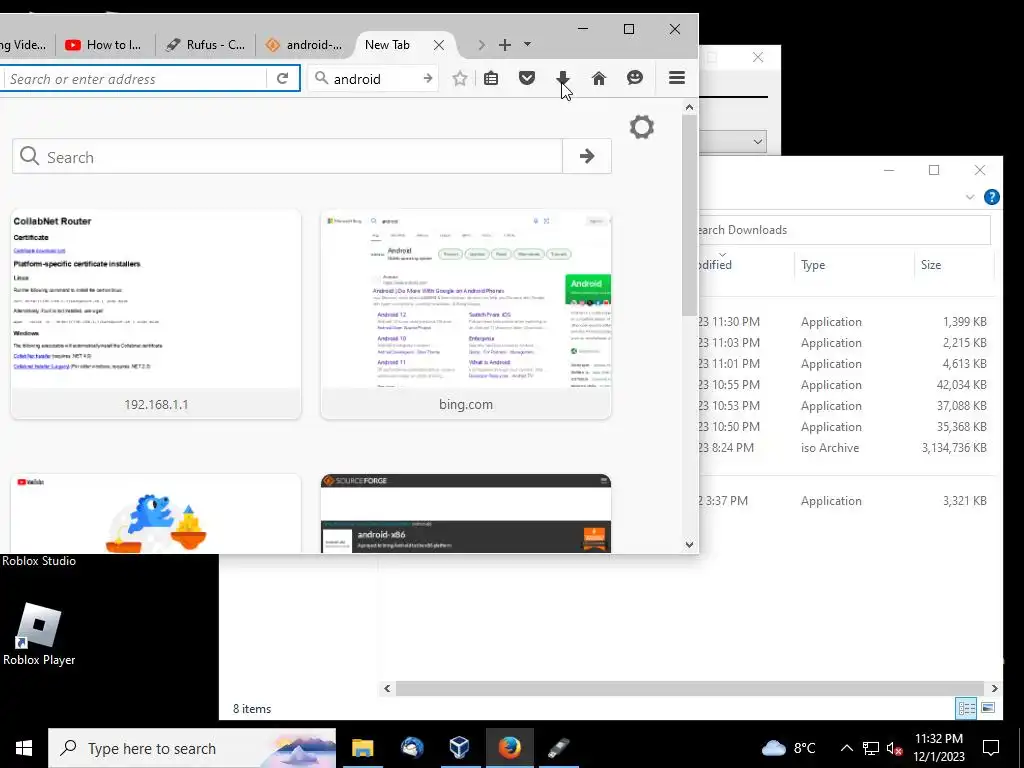Click the new tab page Search field
This screenshot has height=768, width=1024.
[x=287, y=156]
